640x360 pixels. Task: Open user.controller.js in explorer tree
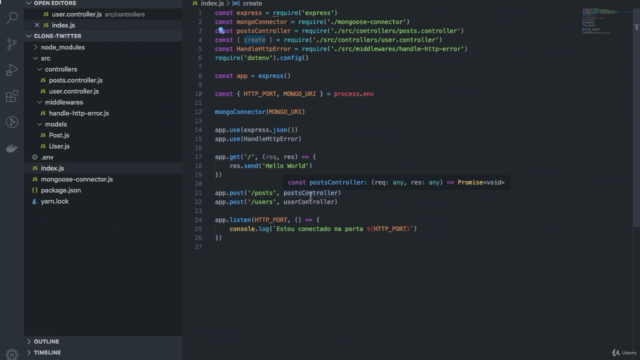pyautogui.click(x=73, y=91)
